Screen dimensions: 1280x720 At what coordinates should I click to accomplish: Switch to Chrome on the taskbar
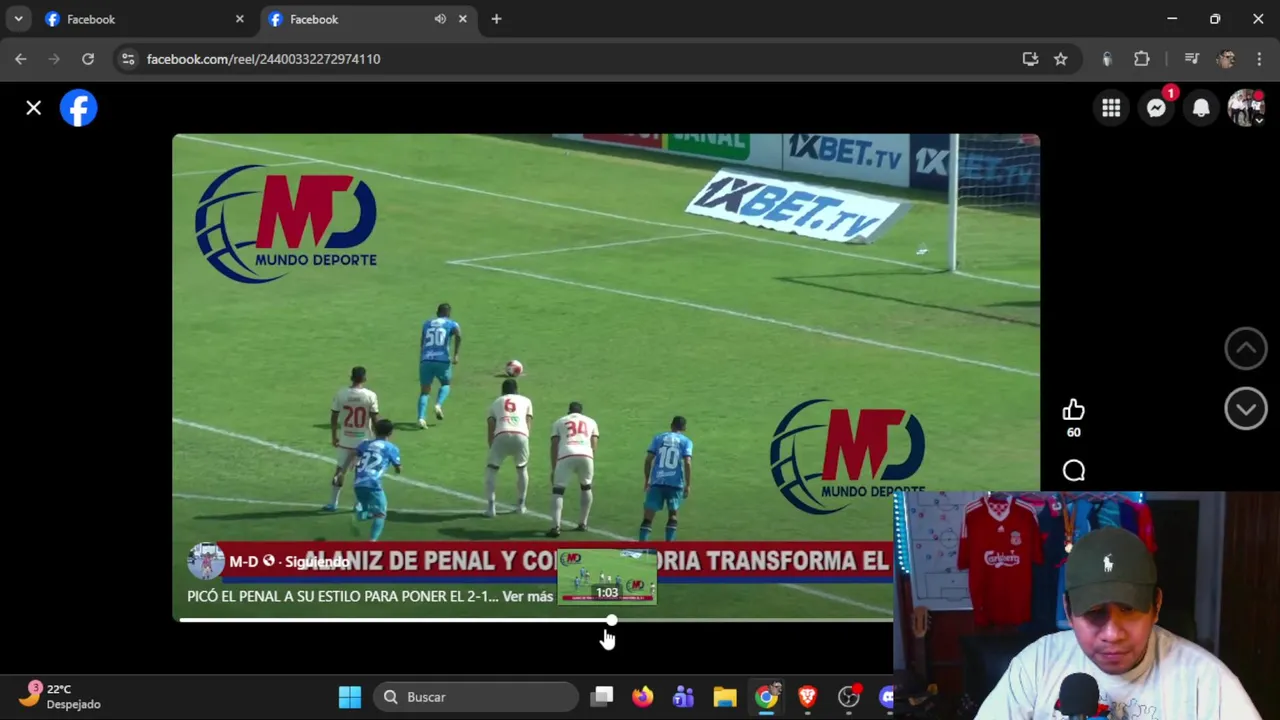click(x=766, y=697)
